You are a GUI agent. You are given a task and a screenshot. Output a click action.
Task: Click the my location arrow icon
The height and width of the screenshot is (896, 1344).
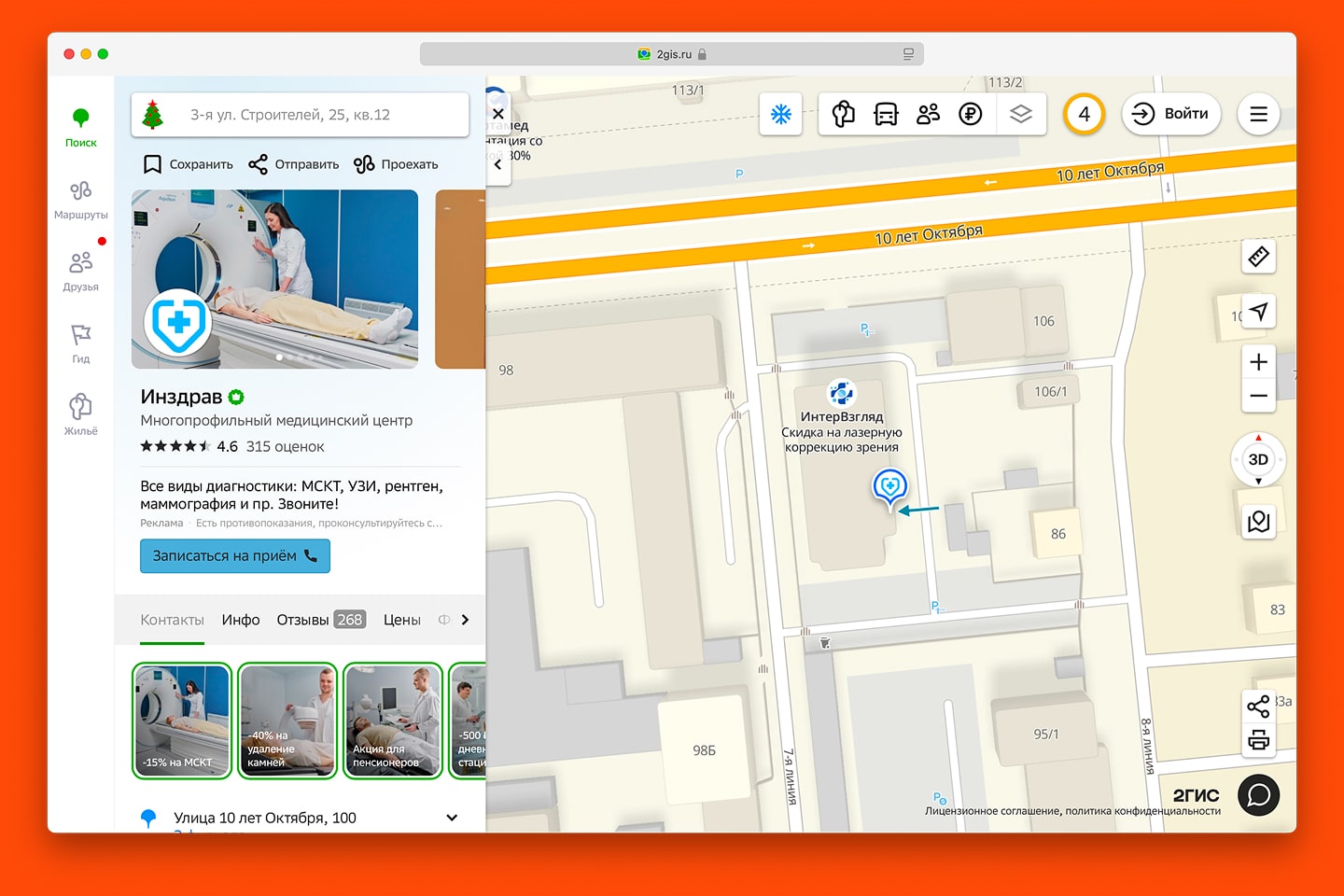[1258, 312]
